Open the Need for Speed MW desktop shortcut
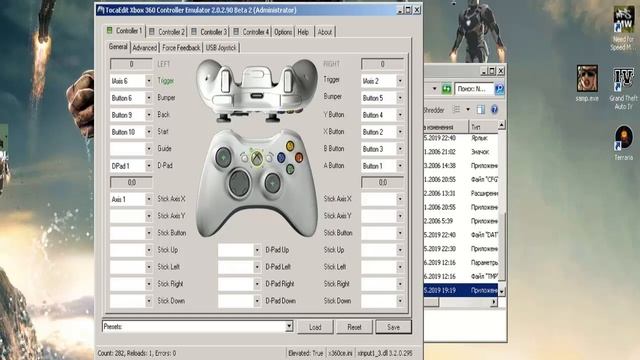Image resolution: width=640 pixels, height=360 pixels. pyautogui.click(x=623, y=27)
